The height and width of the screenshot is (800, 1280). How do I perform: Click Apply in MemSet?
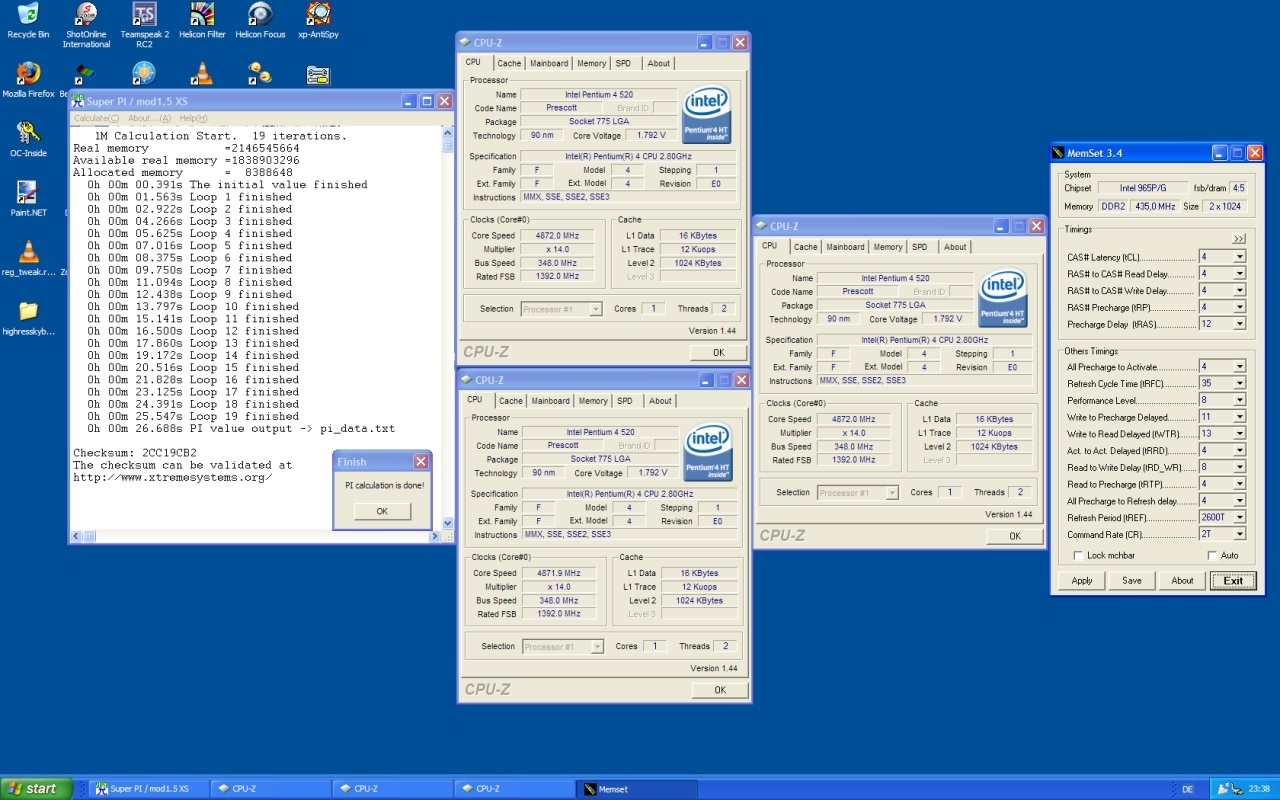(x=1082, y=581)
